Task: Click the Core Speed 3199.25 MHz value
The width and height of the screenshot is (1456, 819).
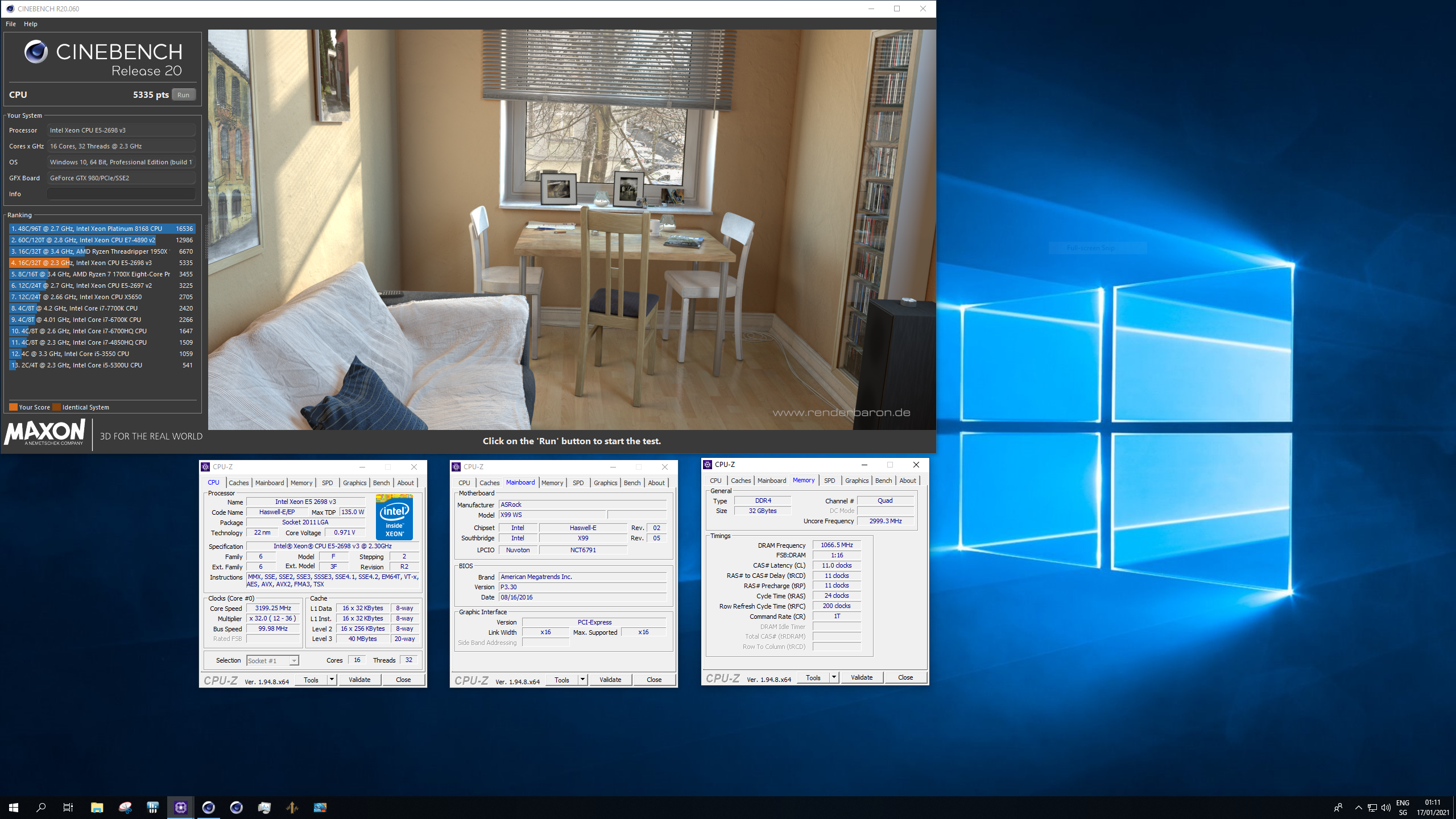Action: (x=273, y=608)
